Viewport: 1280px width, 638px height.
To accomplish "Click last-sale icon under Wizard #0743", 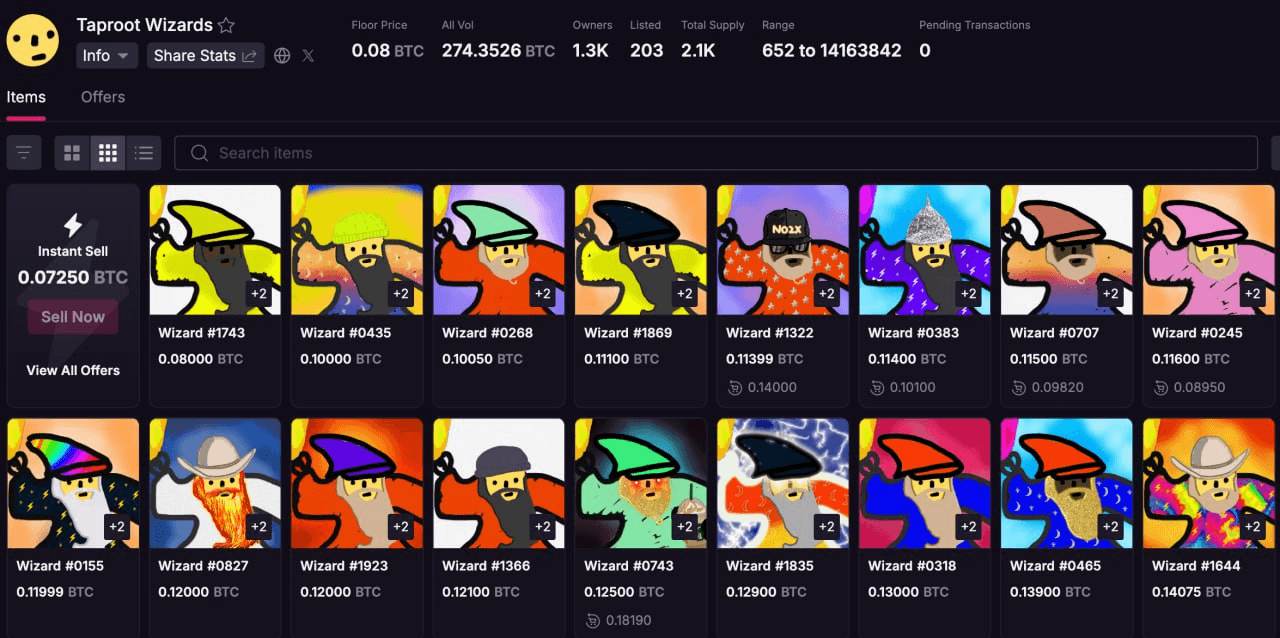I will click(593, 620).
